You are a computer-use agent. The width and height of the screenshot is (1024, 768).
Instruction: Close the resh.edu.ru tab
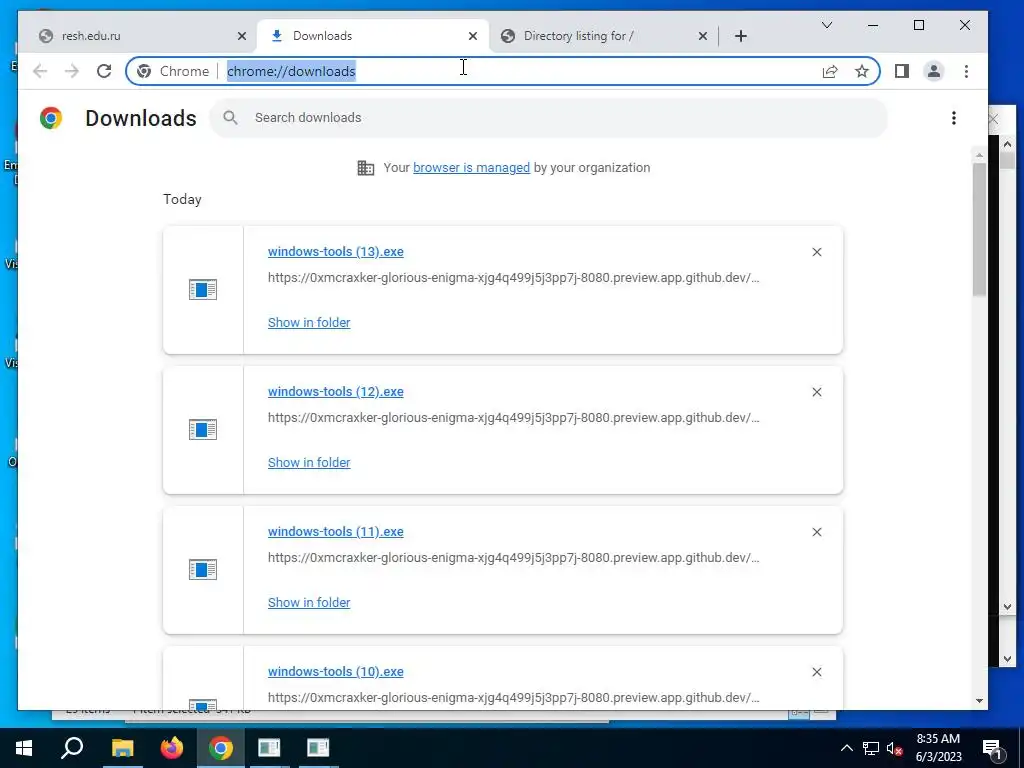tap(242, 36)
